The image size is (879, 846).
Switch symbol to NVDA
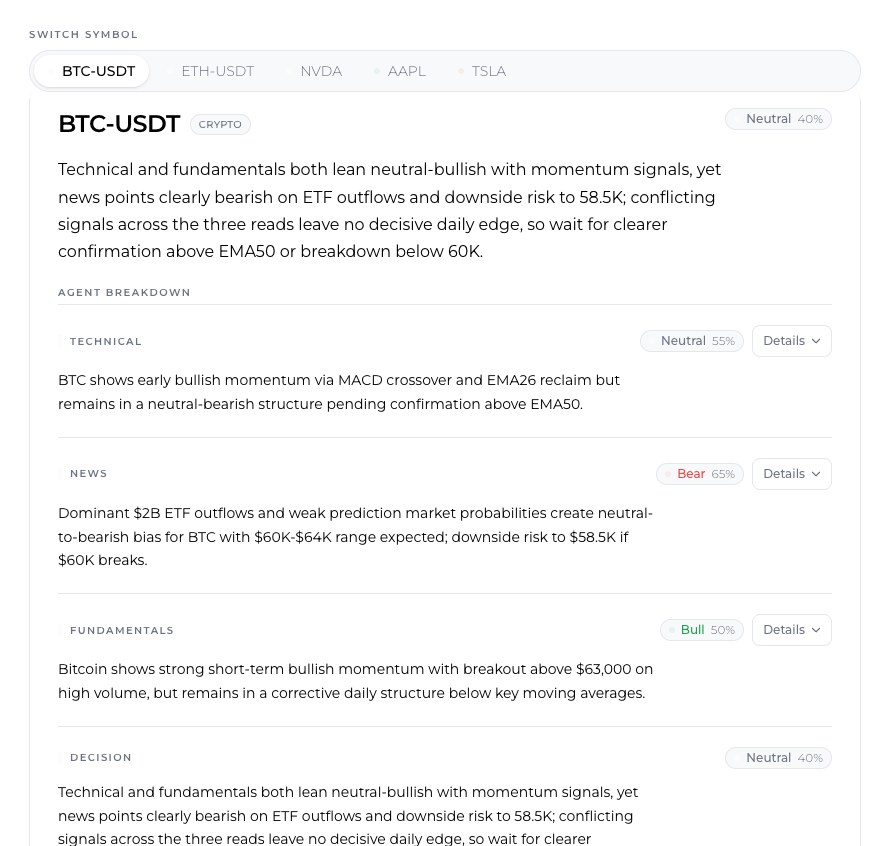pos(315,71)
